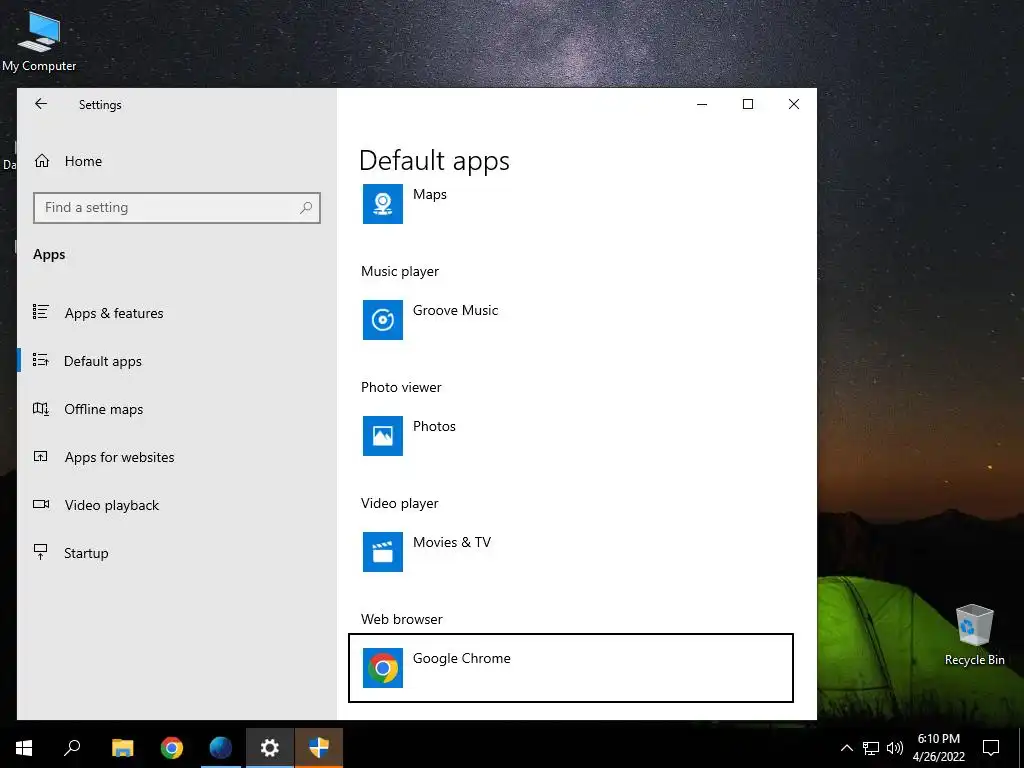Maximize the Settings window
Viewport: 1024px width, 768px height.
pos(748,104)
